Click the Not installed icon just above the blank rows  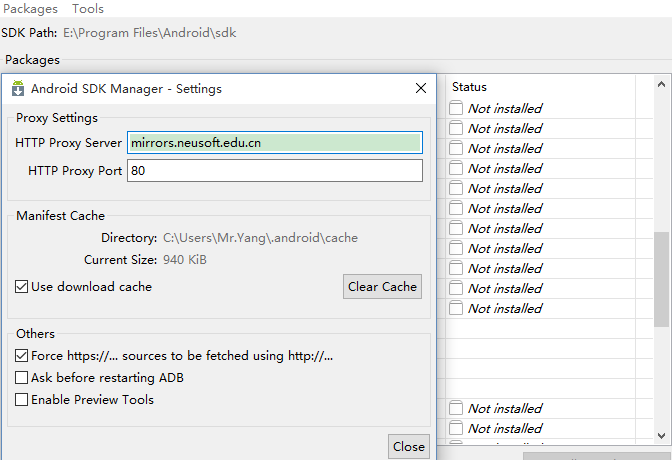pyautogui.click(x=456, y=308)
